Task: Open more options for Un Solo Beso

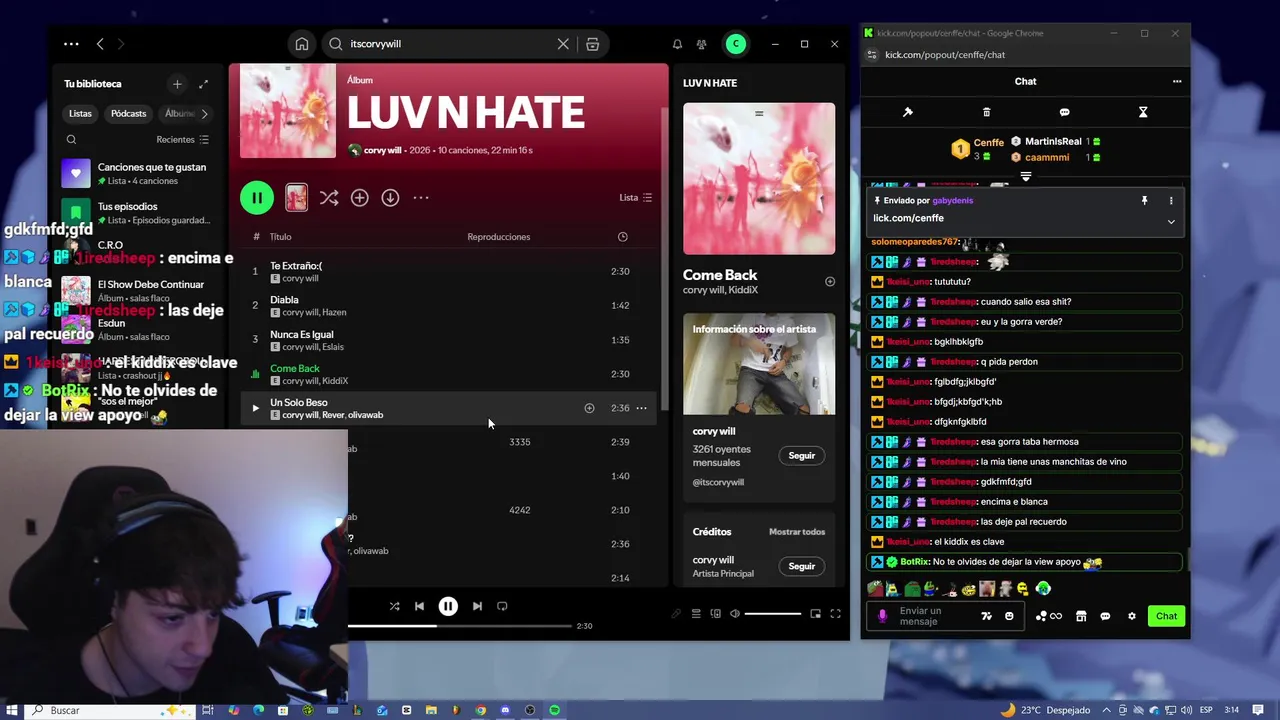Action: point(641,408)
